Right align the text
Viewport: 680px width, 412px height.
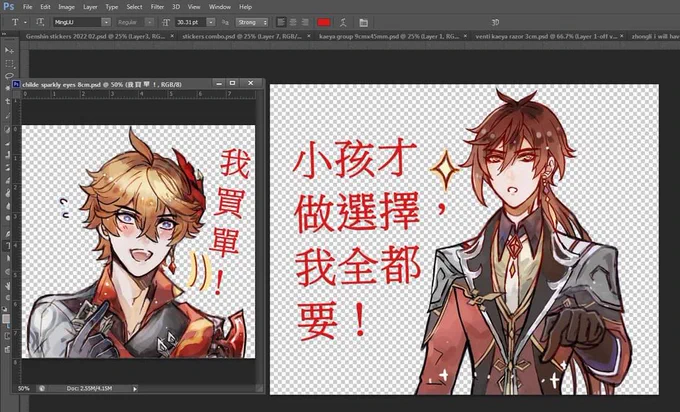click(305, 22)
